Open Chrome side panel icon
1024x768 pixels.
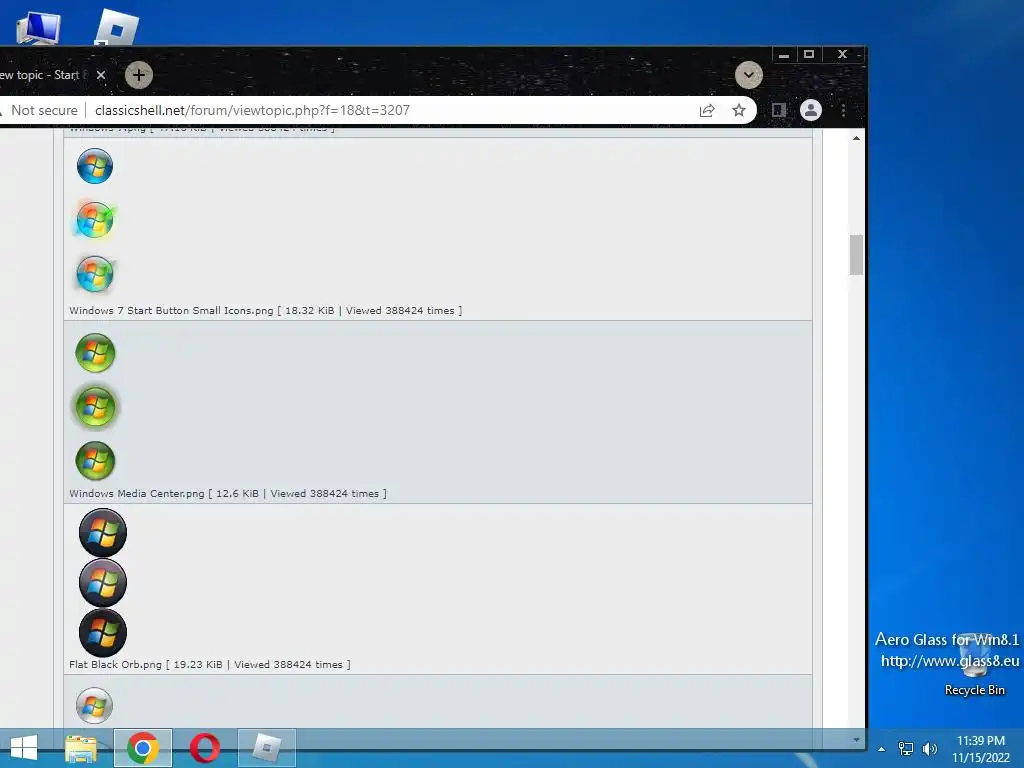[778, 110]
